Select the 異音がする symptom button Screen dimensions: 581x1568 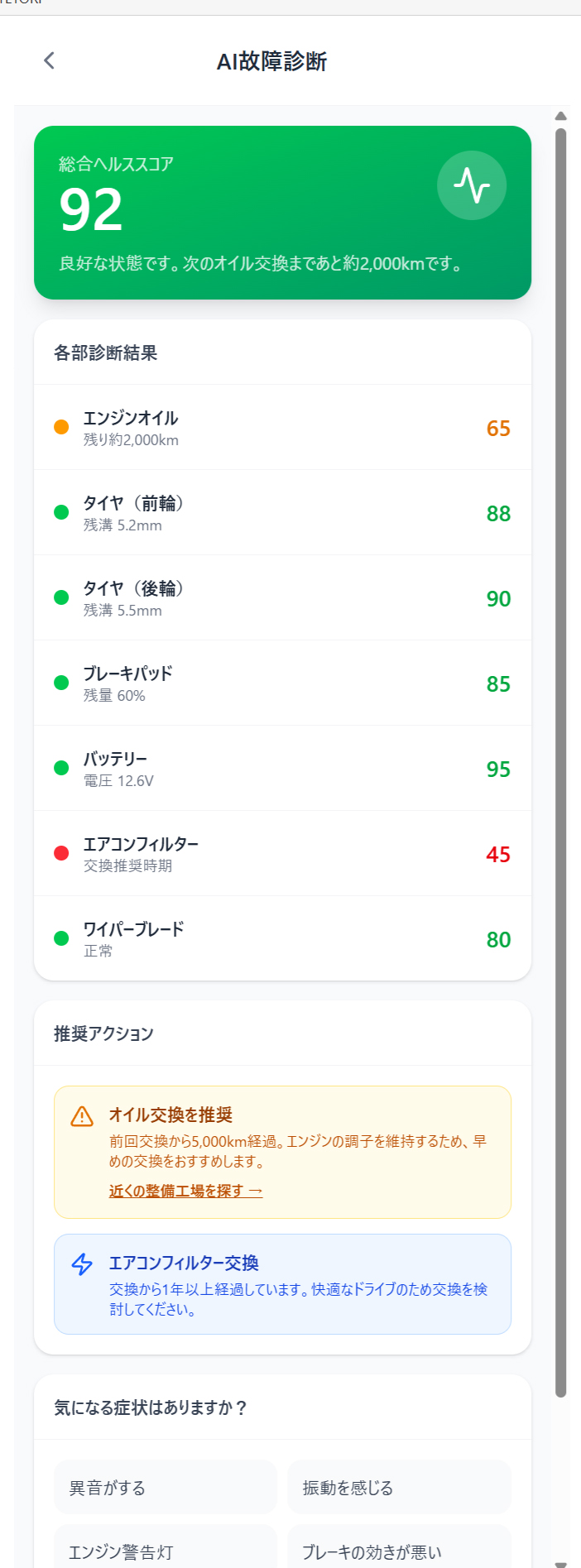[x=165, y=1488]
